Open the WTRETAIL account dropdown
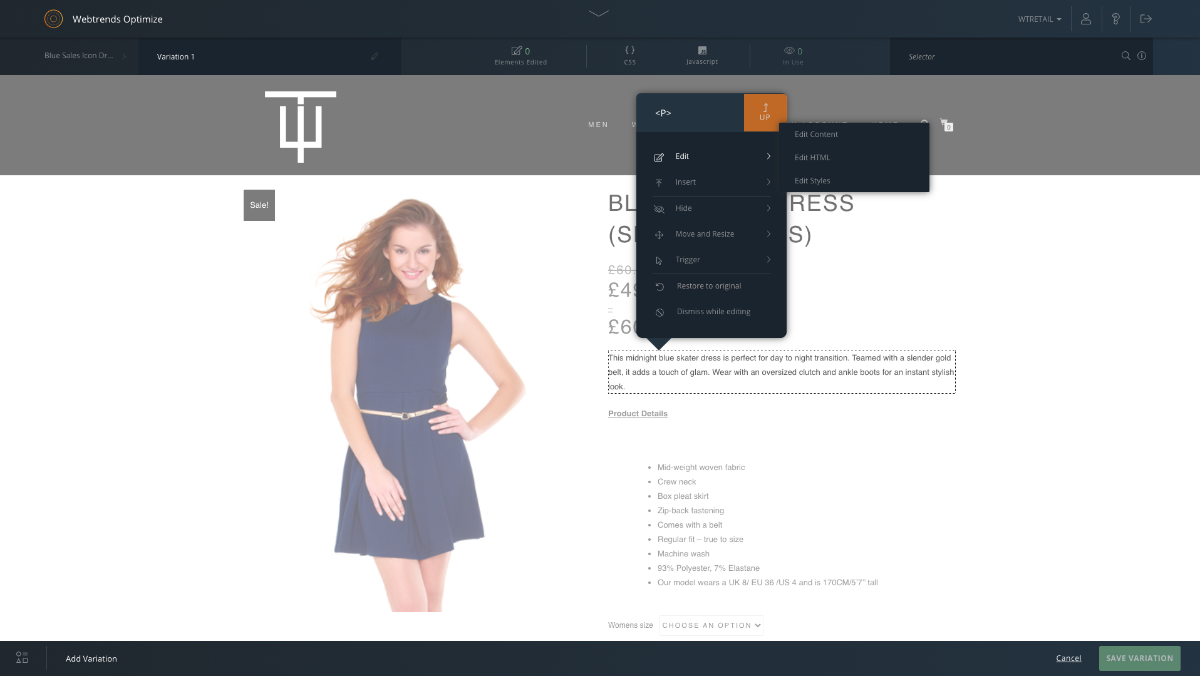This screenshot has height=676, width=1200. [1039, 19]
